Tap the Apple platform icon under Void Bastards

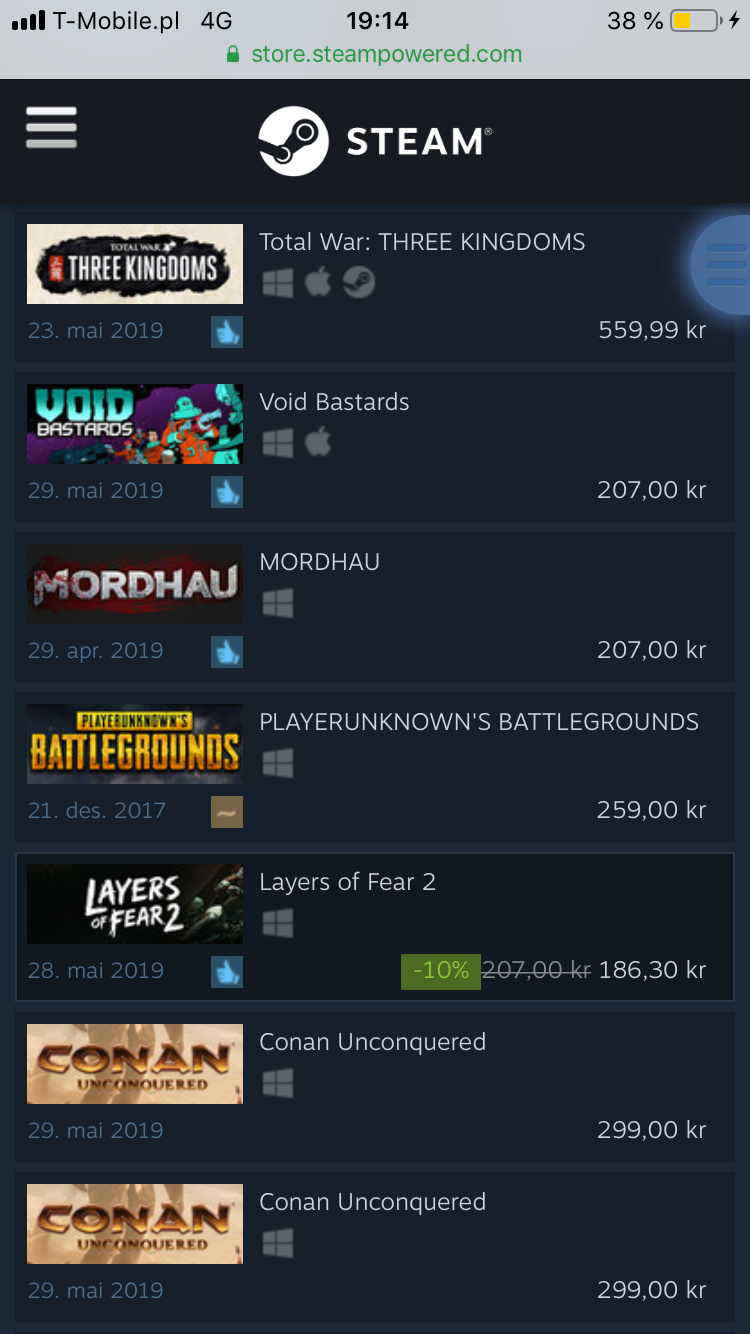318,442
